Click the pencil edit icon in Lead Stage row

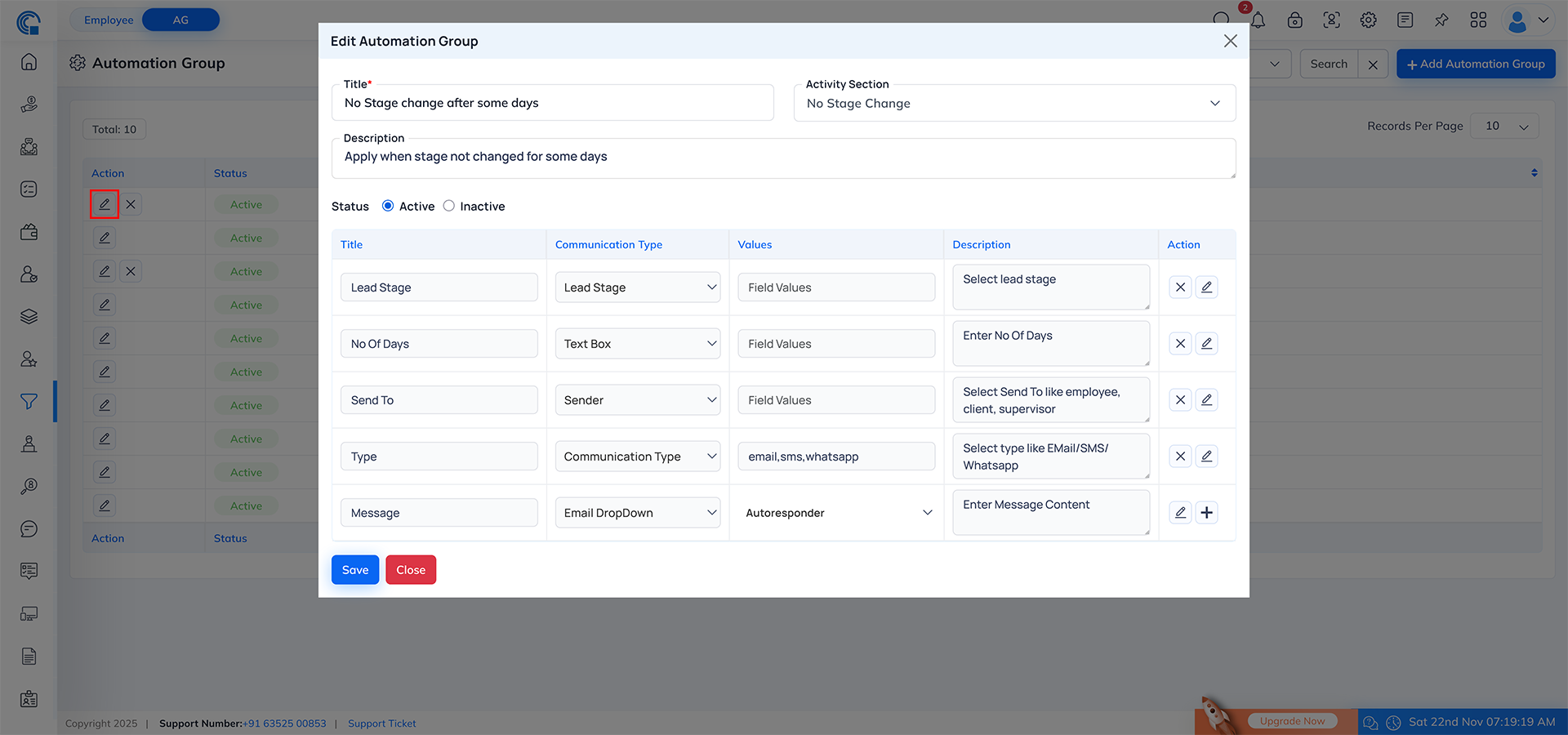pos(1206,287)
